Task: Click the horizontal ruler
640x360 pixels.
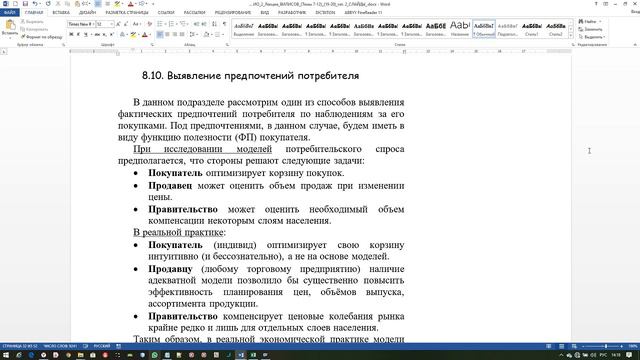Action: pos(320,51)
